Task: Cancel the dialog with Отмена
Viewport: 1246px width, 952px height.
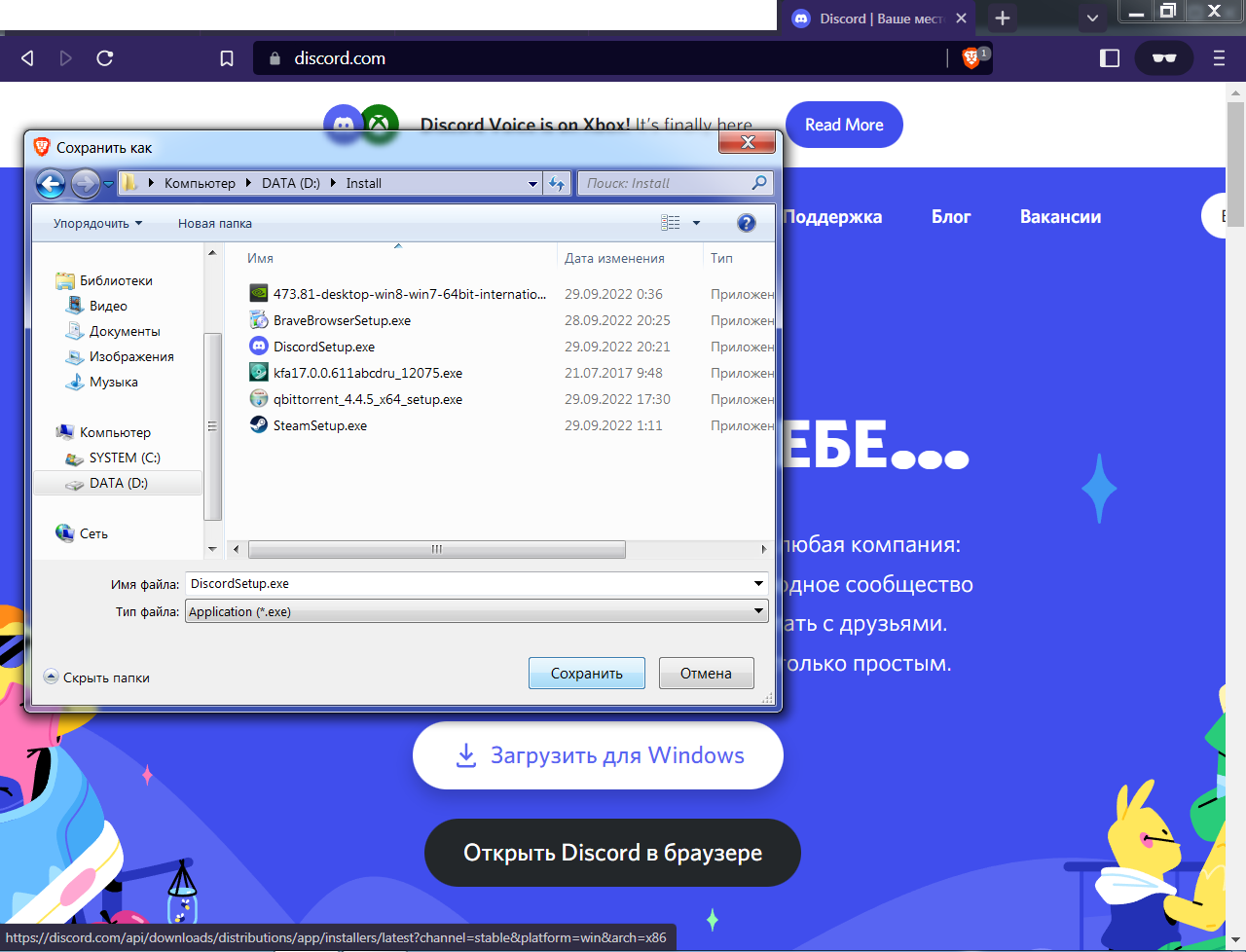Action: (706, 673)
